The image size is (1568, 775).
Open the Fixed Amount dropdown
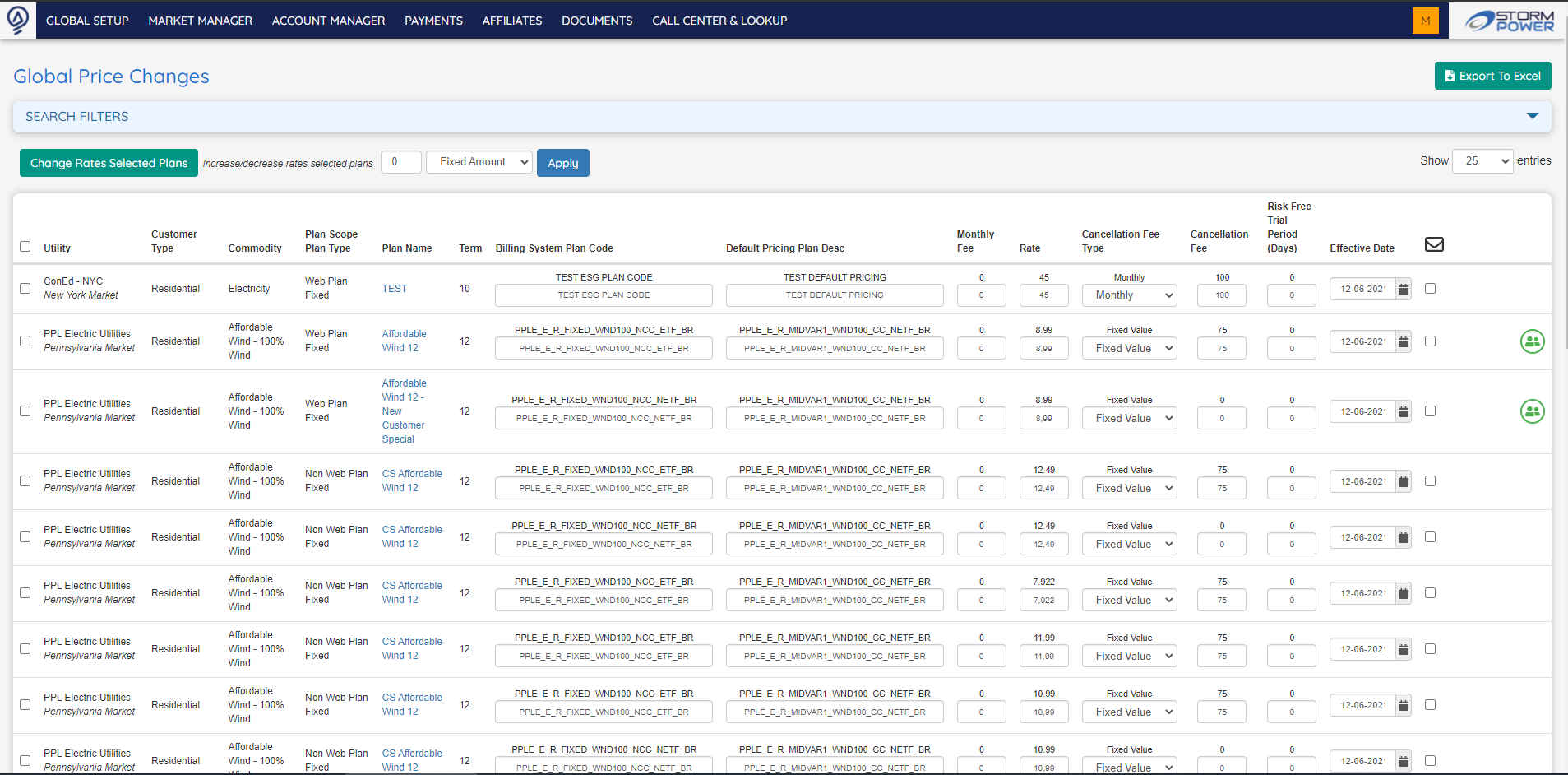point(479,162)
